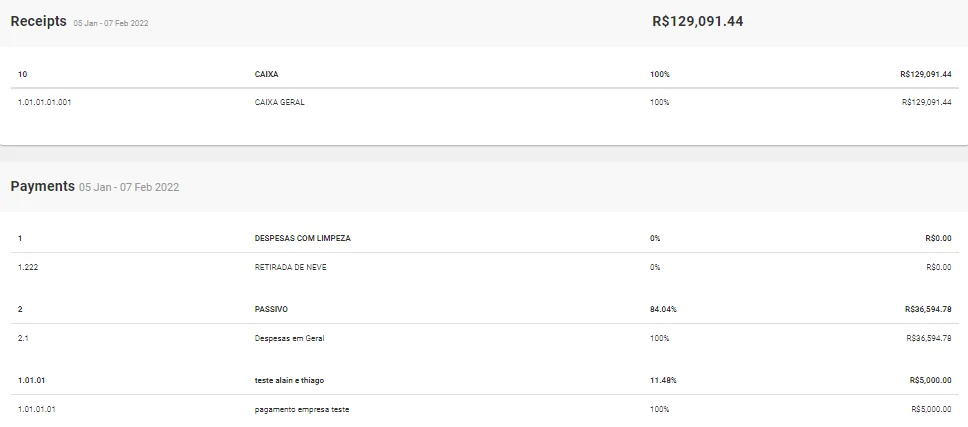Viewport: 968px width, 427px height.
Task: Click account code 1.01.01.01.001
Action: coord(44,102)
